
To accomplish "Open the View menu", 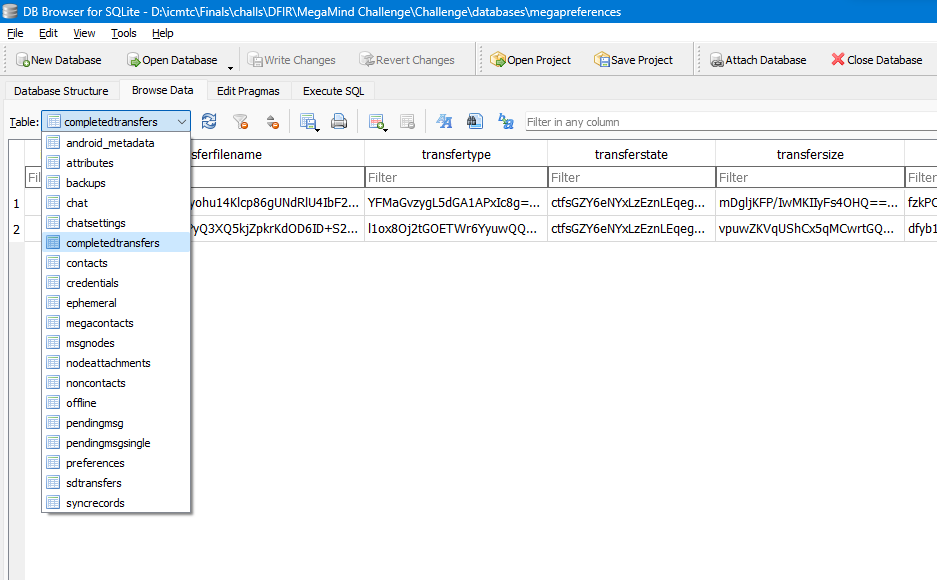I will tap(84, 33).
